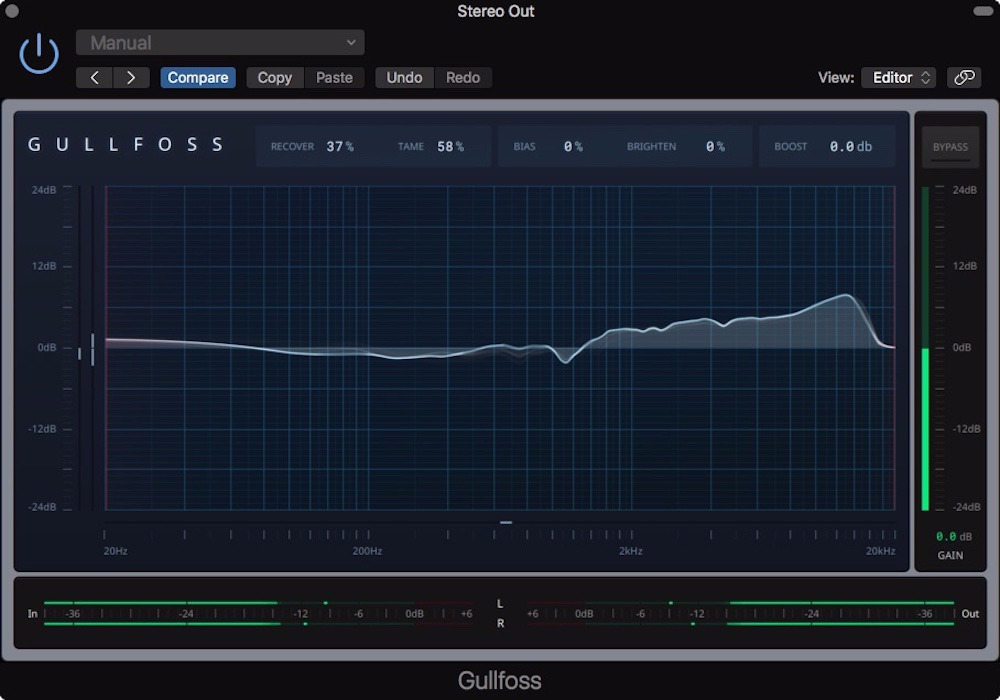The height and width of the screenshot is (700, 1000).
Task: Click the link chain icon
Action: [x=964, y=78]
